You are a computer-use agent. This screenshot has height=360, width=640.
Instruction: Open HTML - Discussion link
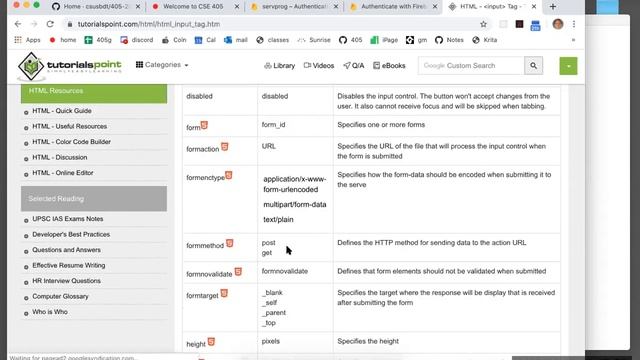[60, 158]
